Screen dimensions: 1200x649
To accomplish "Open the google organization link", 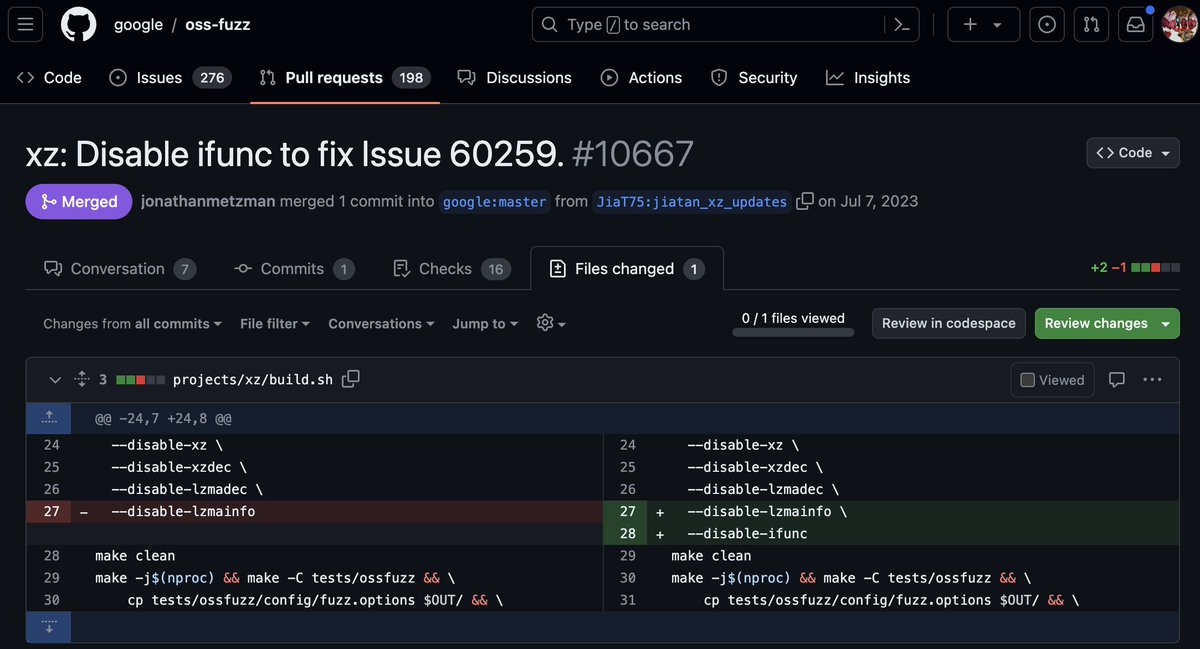I will (x=138, y=25).
